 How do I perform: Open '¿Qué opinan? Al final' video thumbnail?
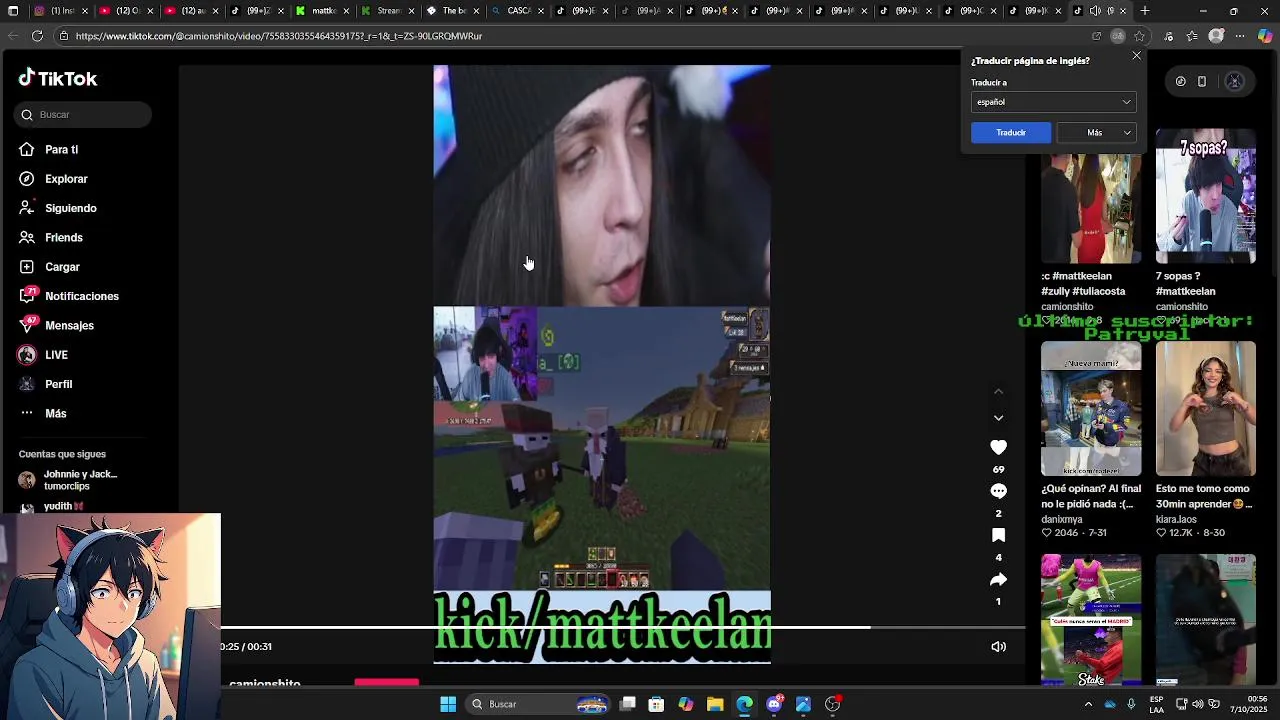[x=1091, y=408]
